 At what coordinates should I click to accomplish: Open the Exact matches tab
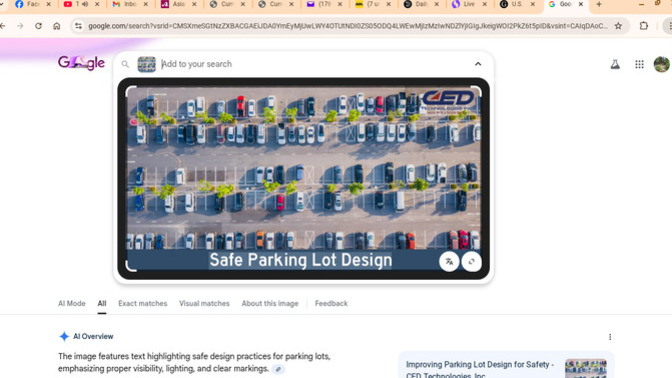click(x=143, y=303)
